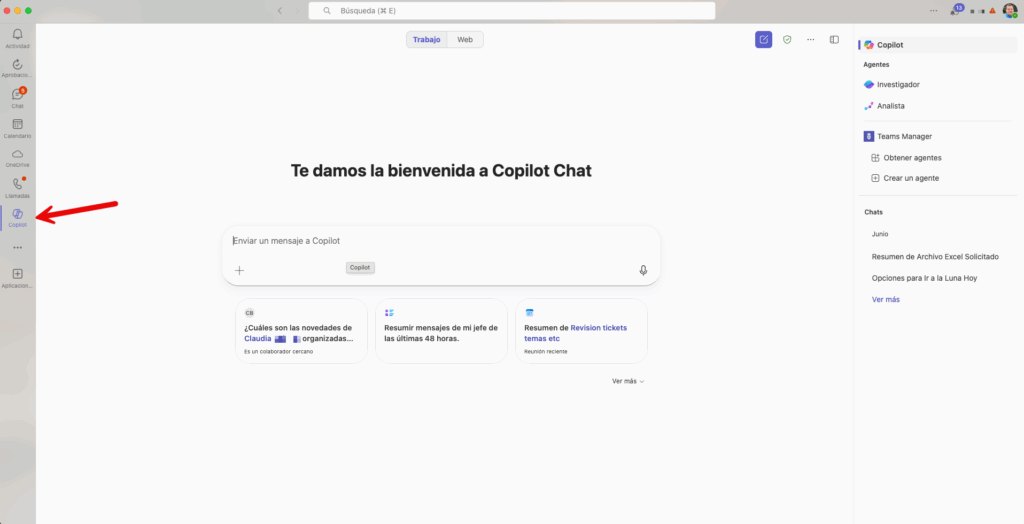Screen dimensions: 1024x524
Task: Open OneDrive from the sidebar
Action: (17, 156)
